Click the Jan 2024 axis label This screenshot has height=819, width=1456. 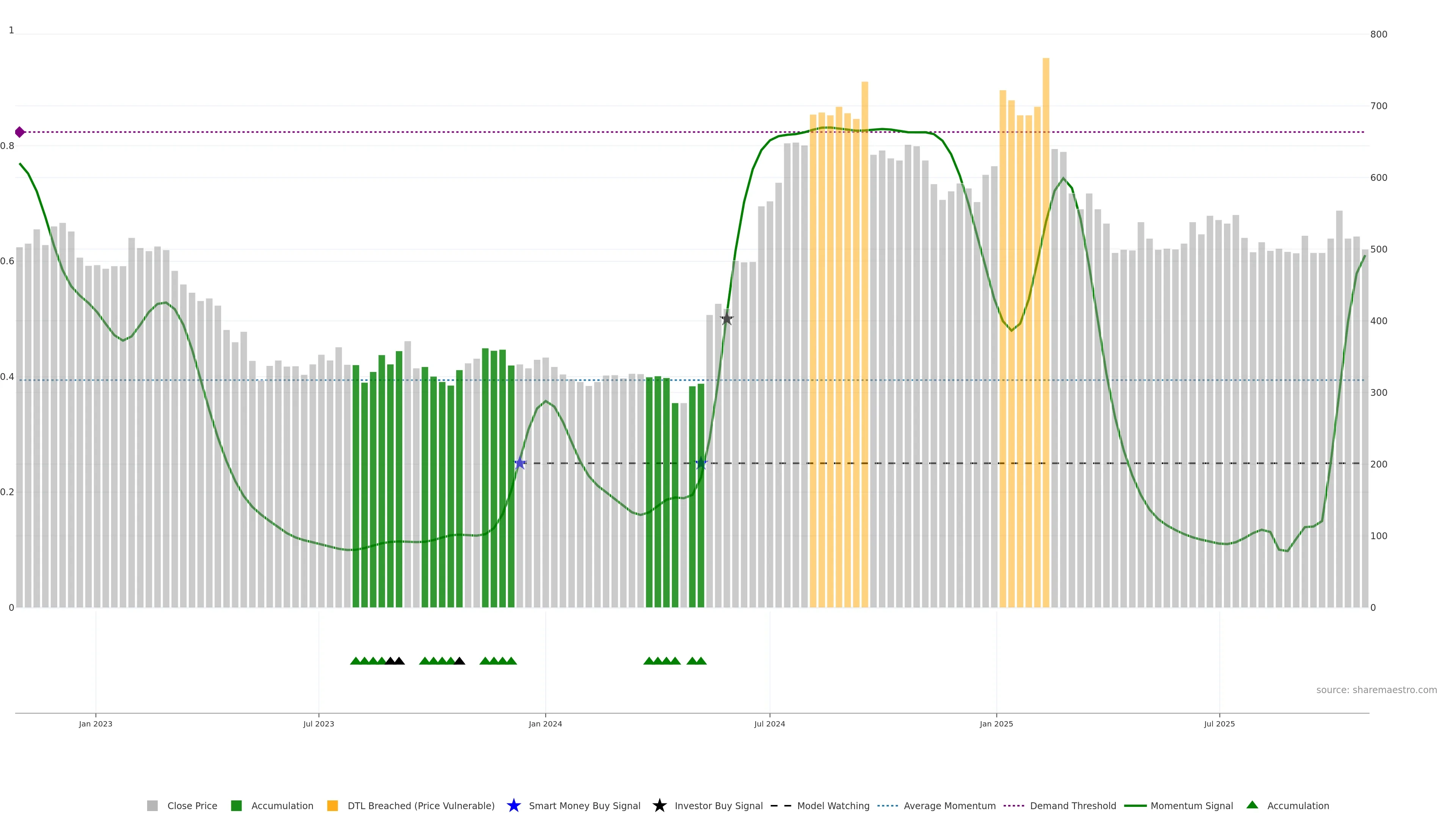545,724
